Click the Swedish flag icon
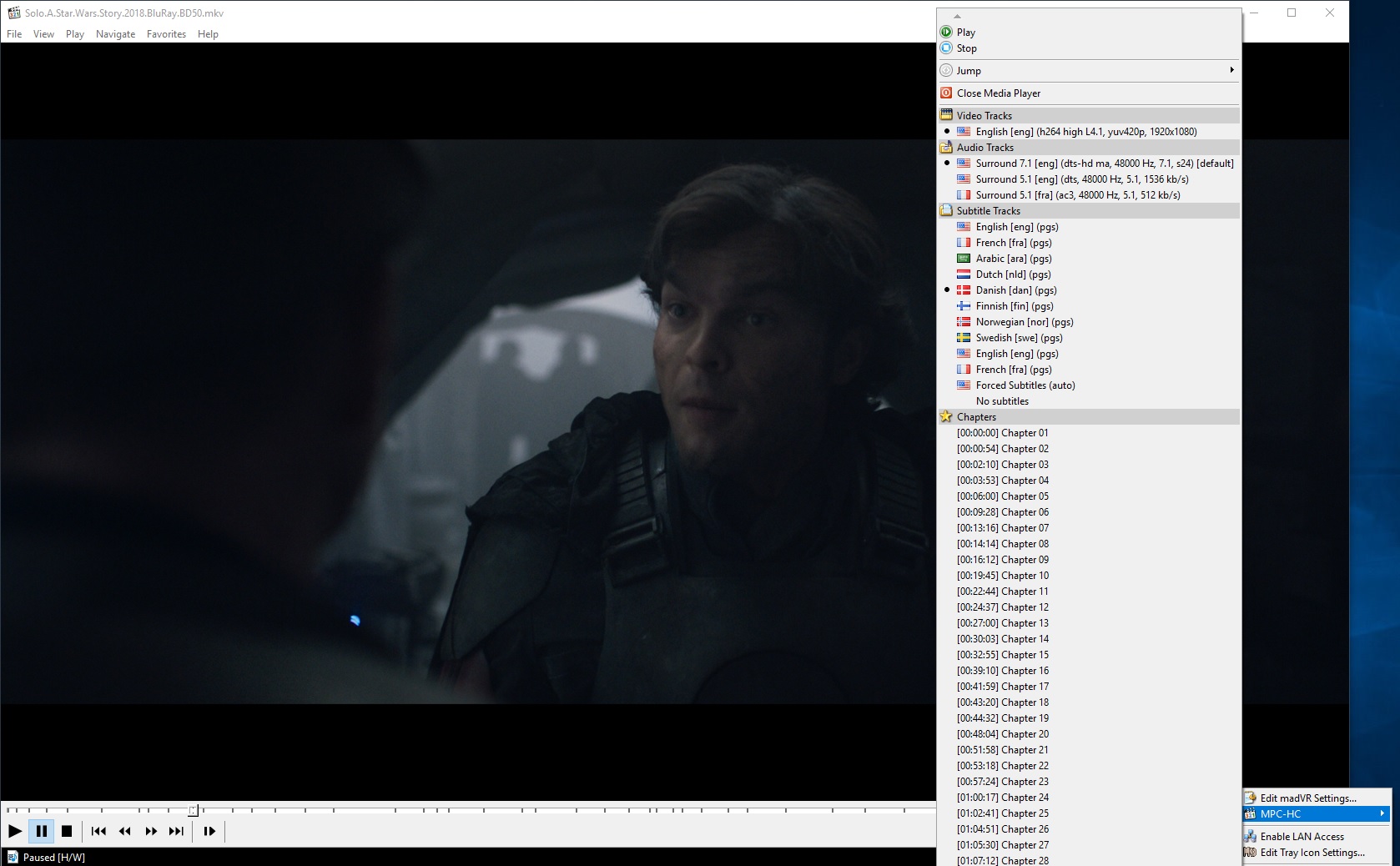 (964, 338)
